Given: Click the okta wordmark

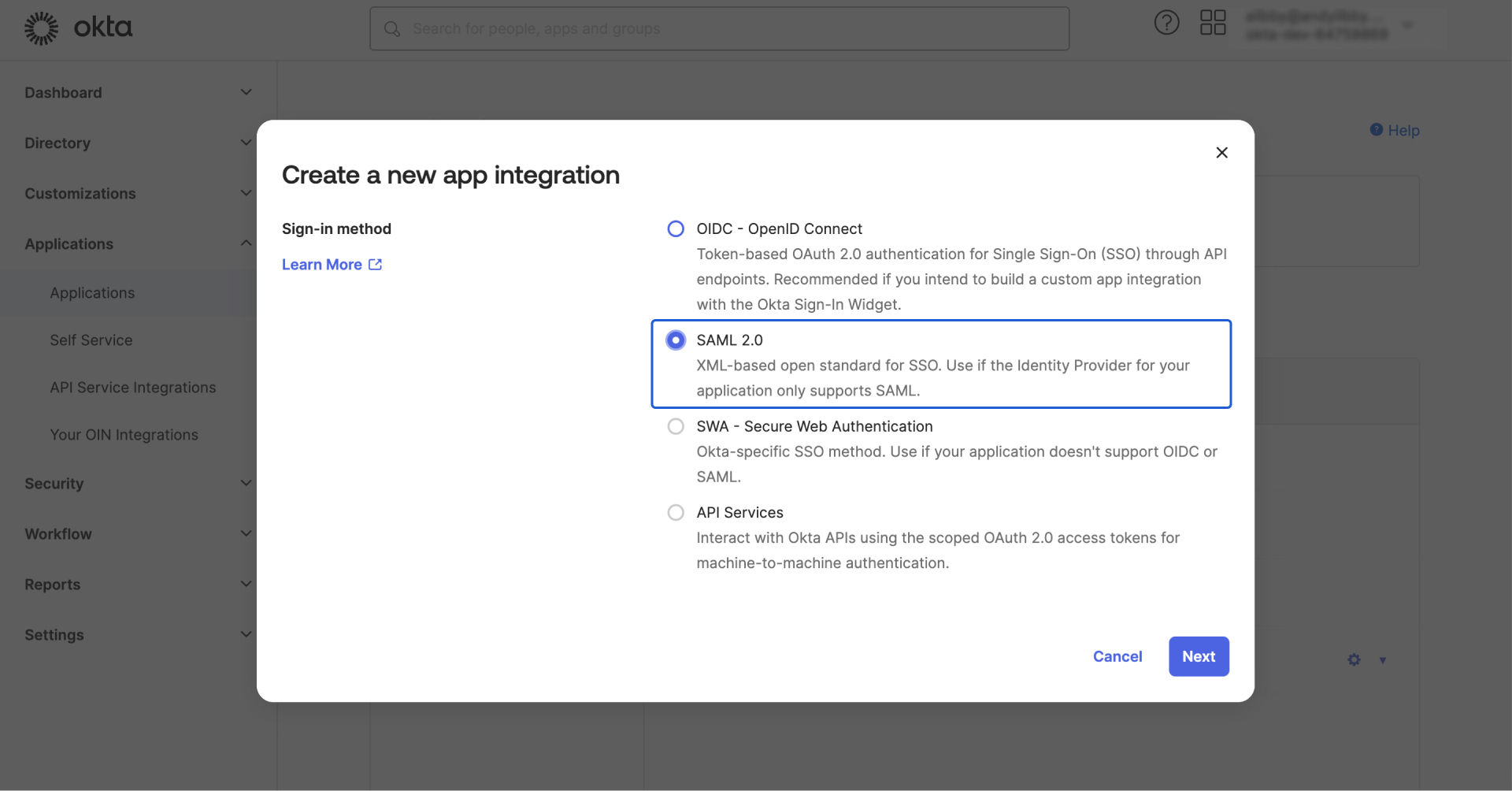Looking at the screenshot, I should [103, 28].
